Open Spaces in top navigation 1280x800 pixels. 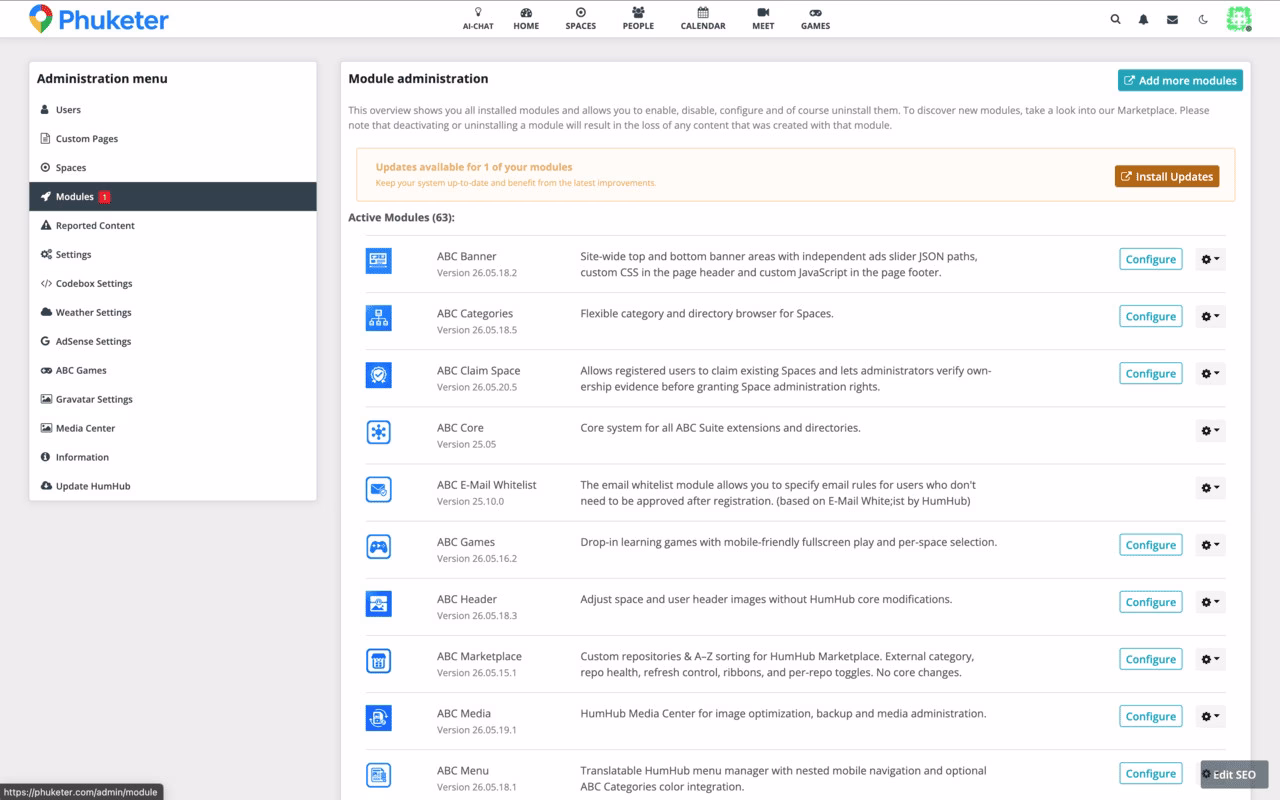click(x=580, y=19)
